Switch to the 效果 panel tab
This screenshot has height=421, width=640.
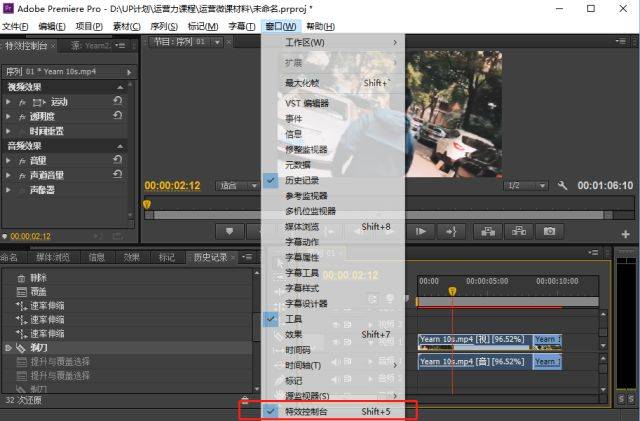point(132,257)
